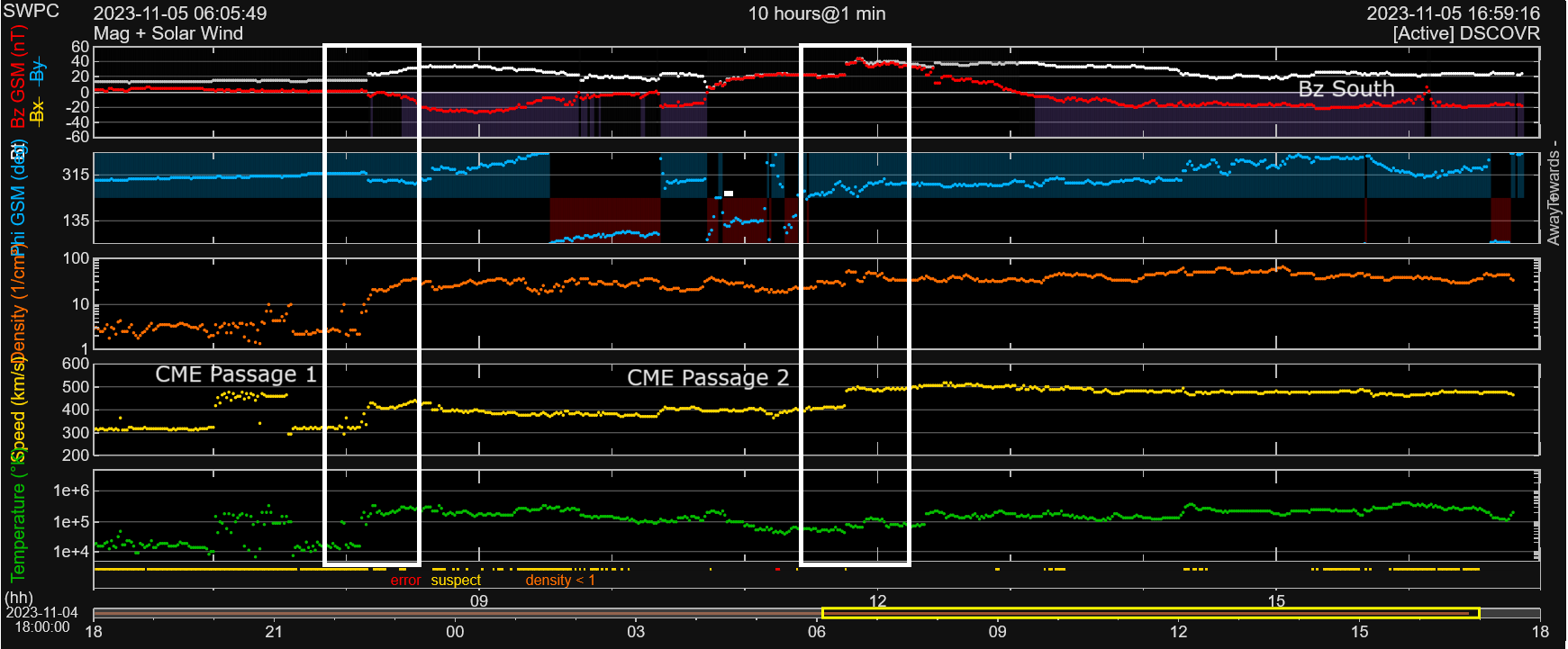Click the '03' tick on overview timeline
The height and width of the screenshot is (649, 1568).
[x=636, y=632]
